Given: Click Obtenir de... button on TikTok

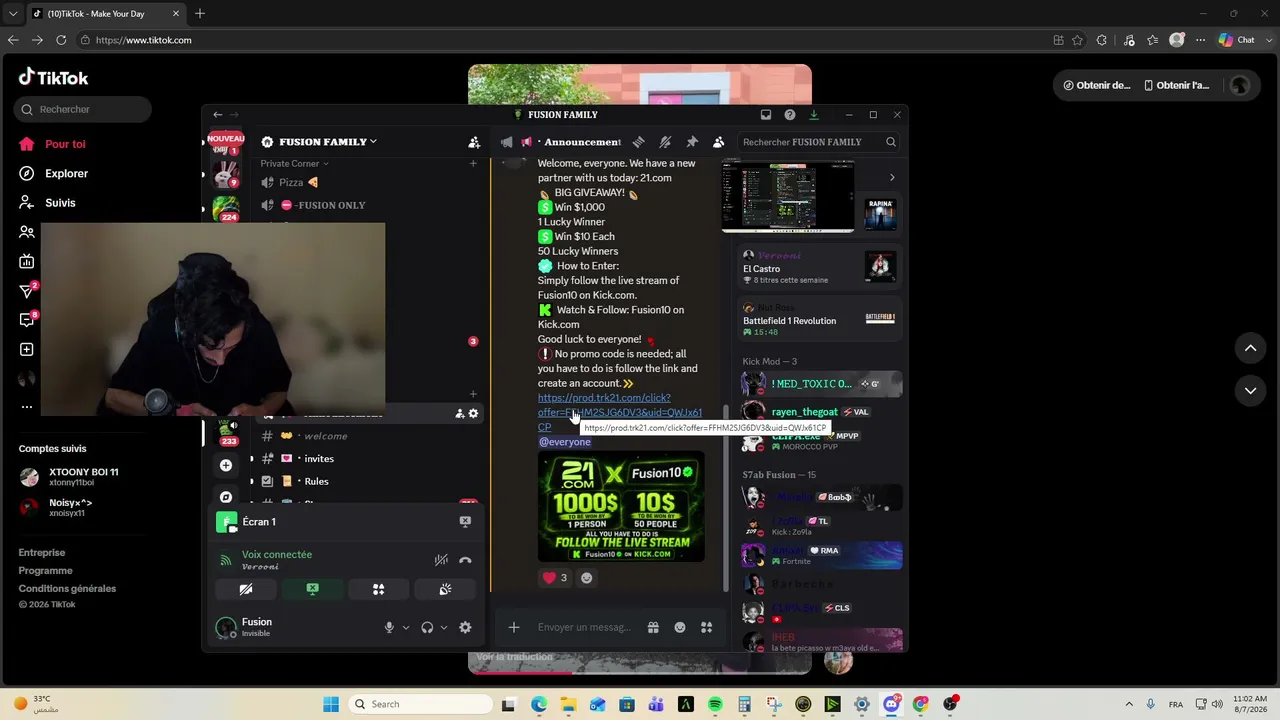Looking at the screenshot, I should coord(1097,85).
